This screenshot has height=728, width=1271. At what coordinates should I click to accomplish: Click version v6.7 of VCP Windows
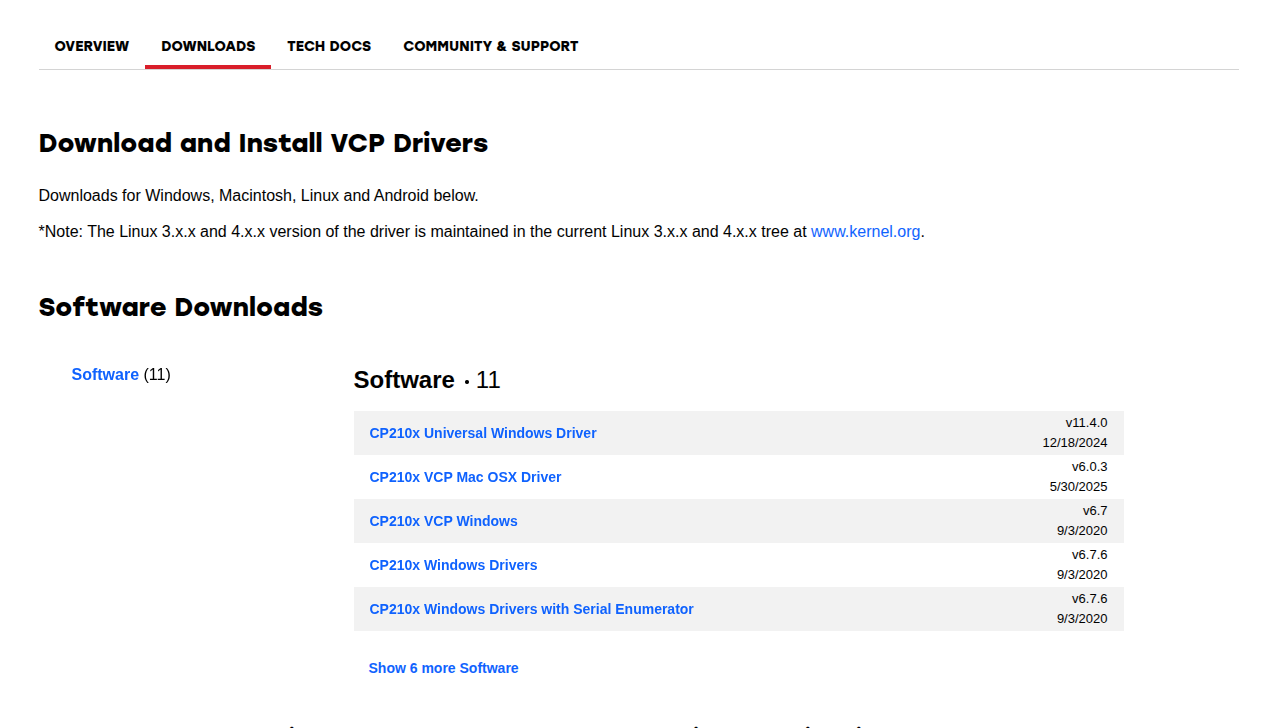click(1095, 511)
